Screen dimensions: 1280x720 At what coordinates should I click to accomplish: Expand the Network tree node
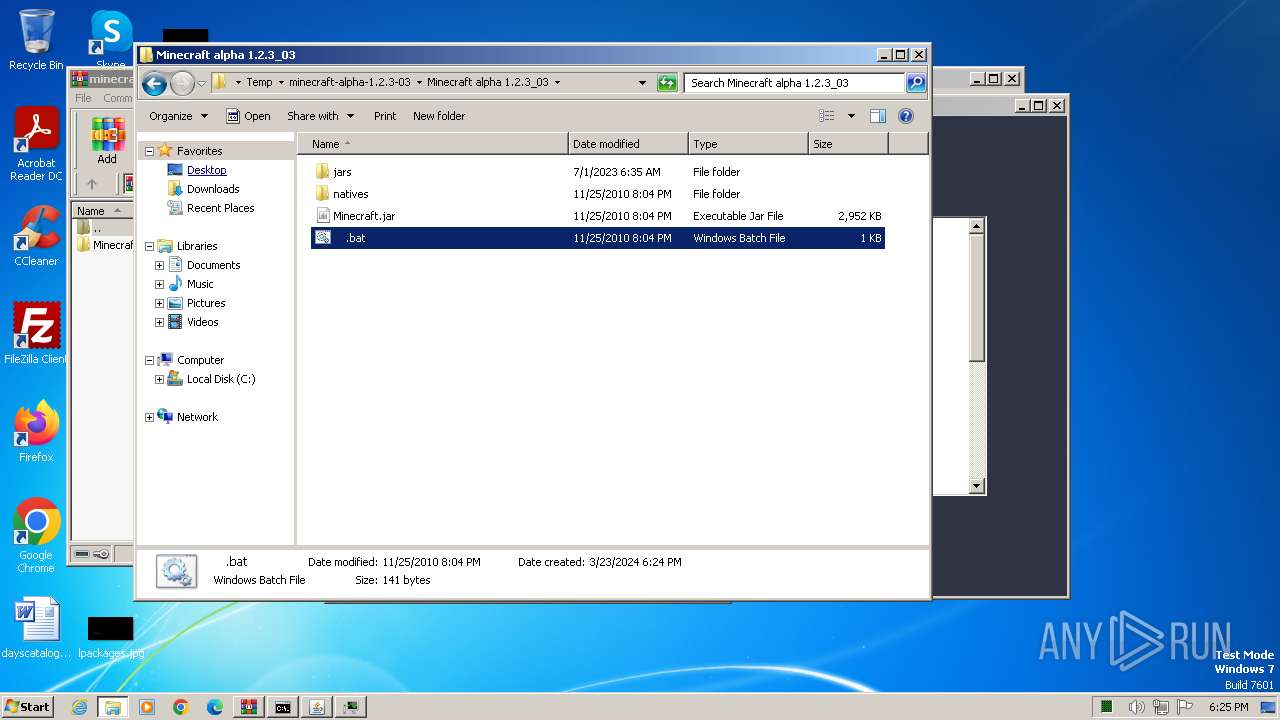[x=150, y=417]
